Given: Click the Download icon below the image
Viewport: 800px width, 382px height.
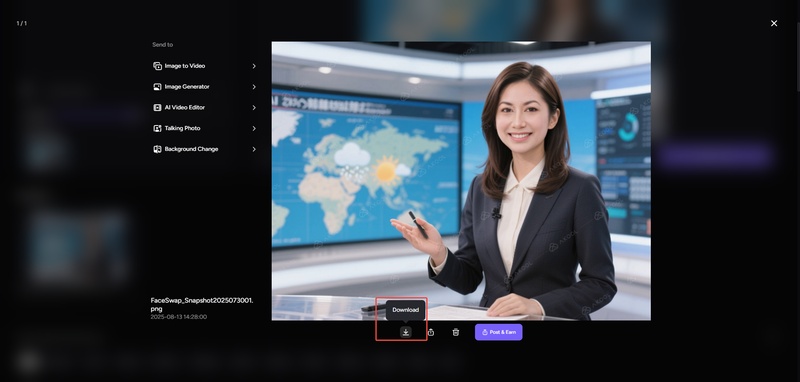Looking at the screenshot, I should tap(406, 333).
